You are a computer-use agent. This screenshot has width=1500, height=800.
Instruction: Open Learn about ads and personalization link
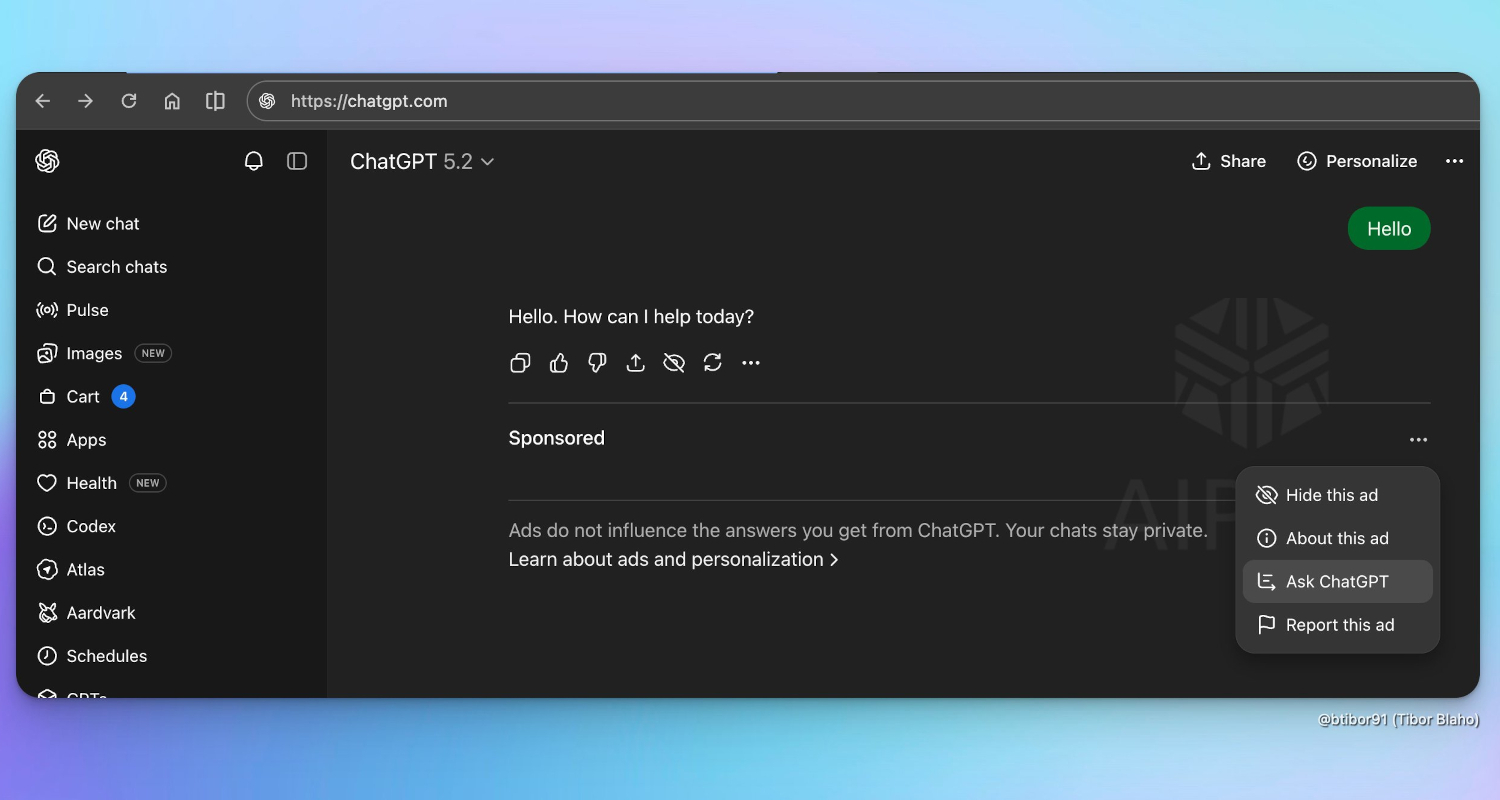(x=673, y=560)
